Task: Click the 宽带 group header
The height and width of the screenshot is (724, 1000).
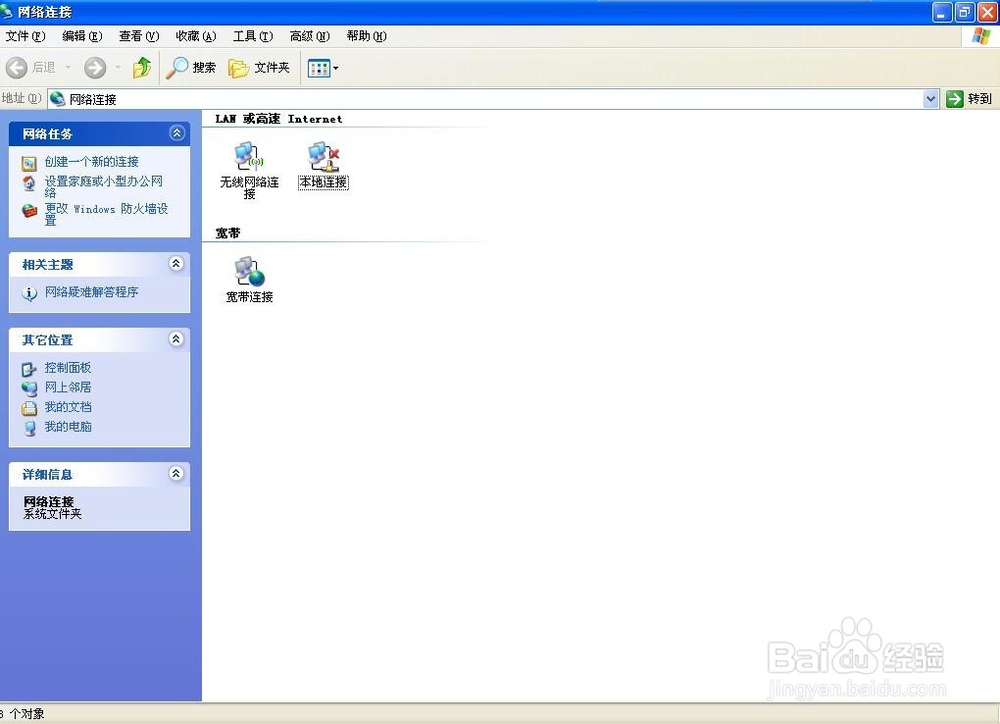Action: 228,233
